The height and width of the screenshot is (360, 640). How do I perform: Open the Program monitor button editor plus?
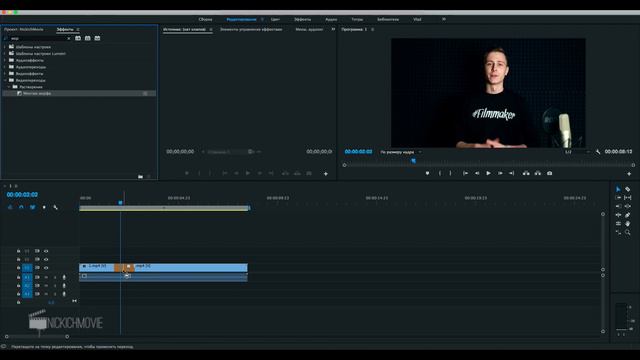629,174
